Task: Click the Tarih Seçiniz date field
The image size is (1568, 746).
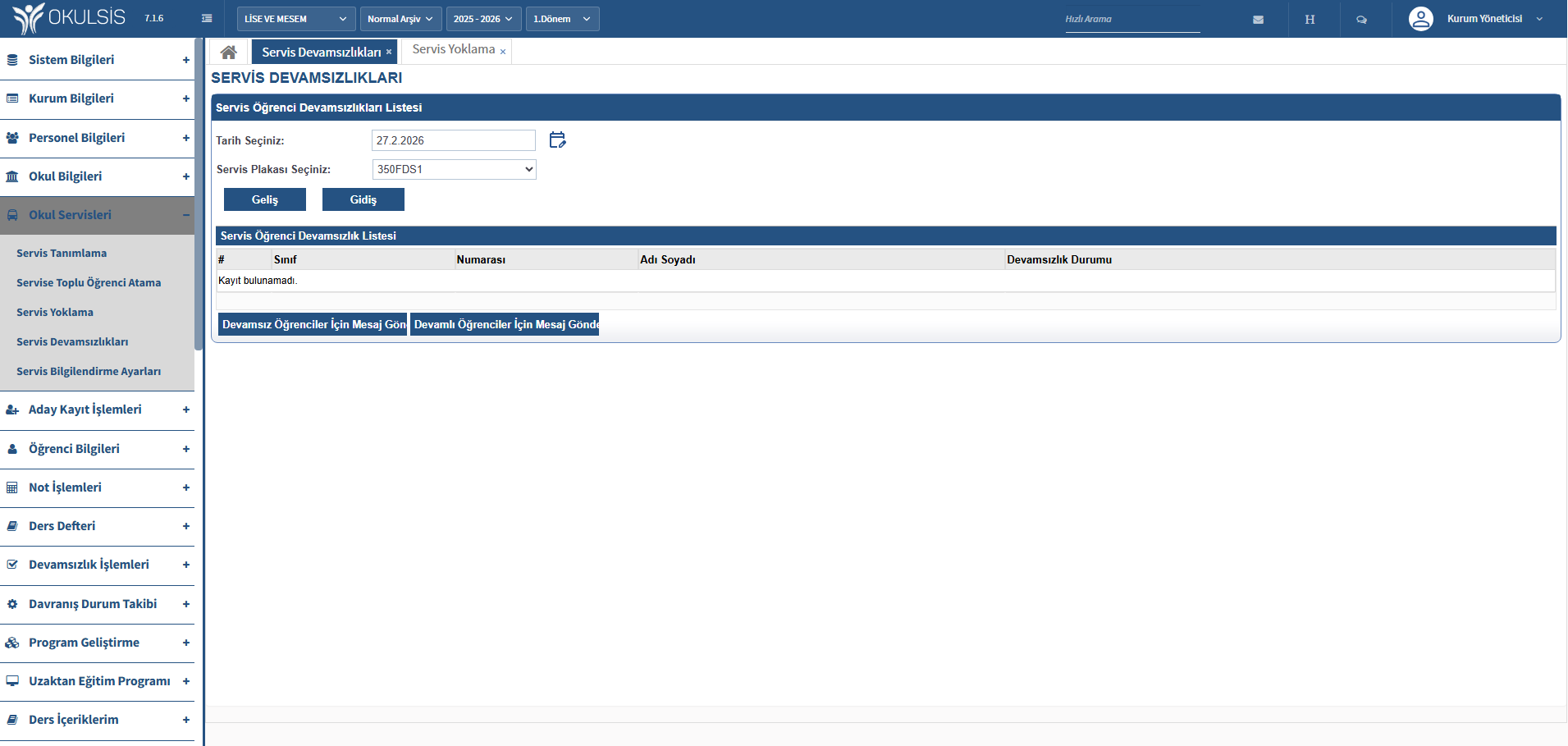Action: click(x=453, y=140)
